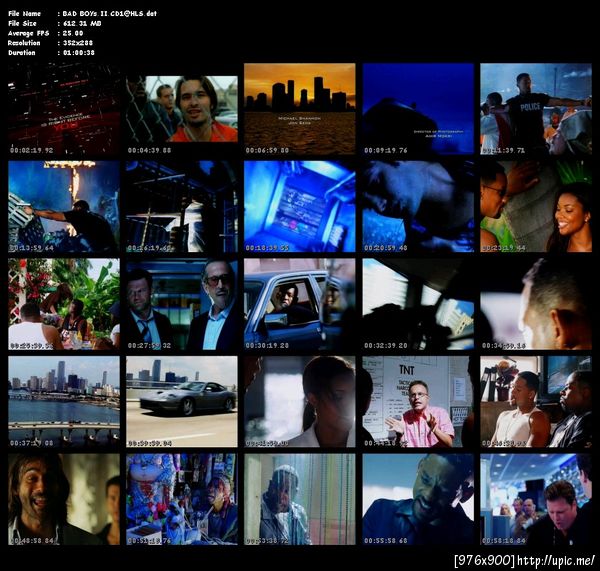600x571 pixels.
Task: Select the smiling woman thumbnail at 00:23:19
Action: [536, 207]
